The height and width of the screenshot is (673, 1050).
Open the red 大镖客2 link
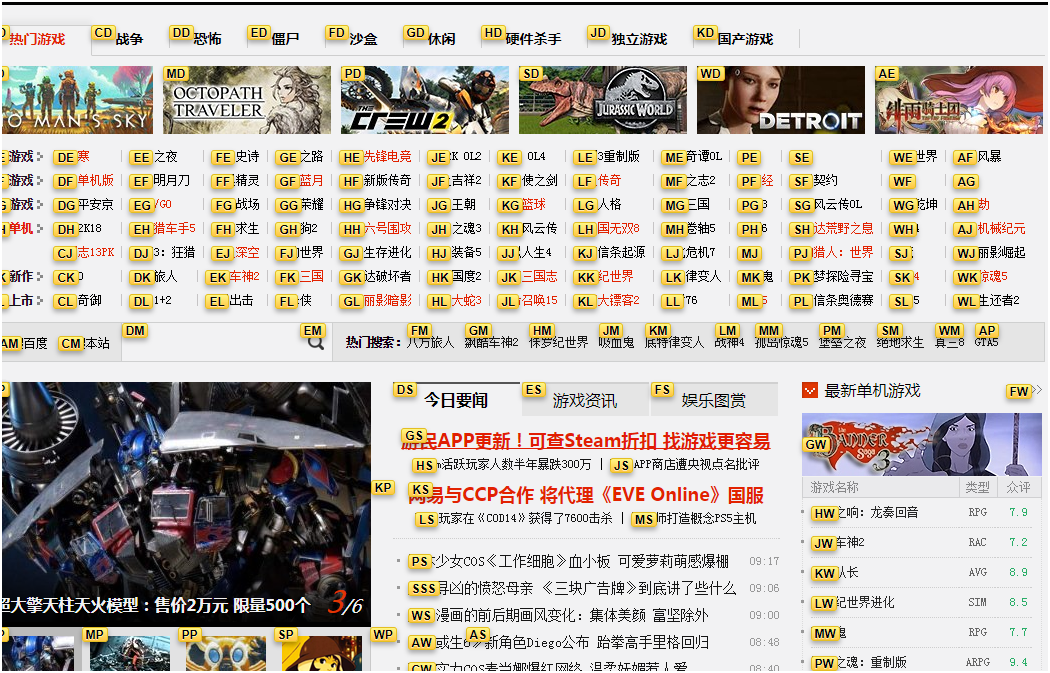click(618, 301)
